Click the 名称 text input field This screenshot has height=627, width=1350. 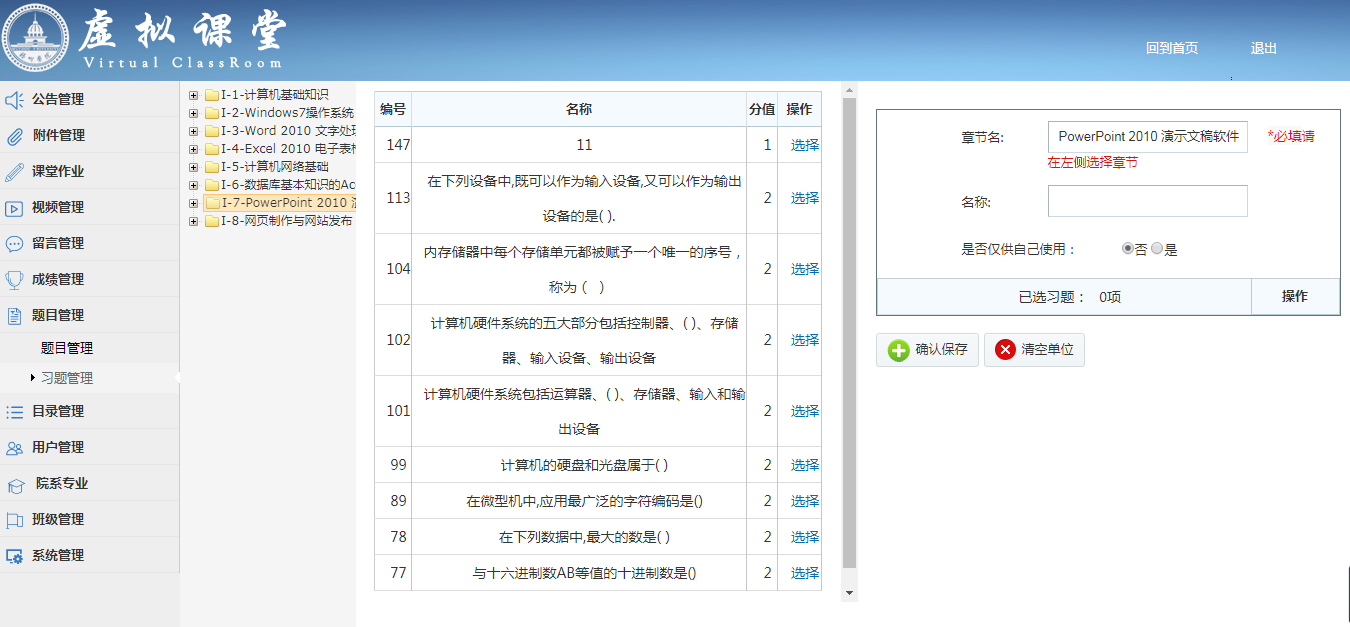click(x=1147, y=201)
